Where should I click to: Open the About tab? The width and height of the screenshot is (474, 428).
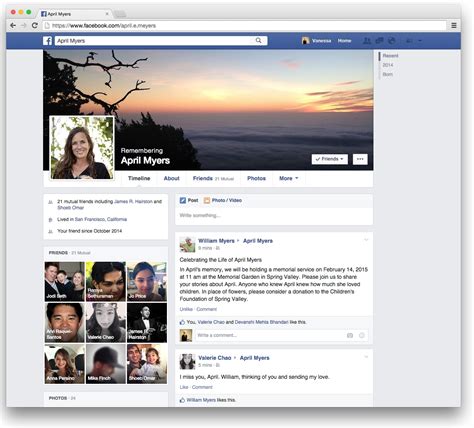coord(172,178)
